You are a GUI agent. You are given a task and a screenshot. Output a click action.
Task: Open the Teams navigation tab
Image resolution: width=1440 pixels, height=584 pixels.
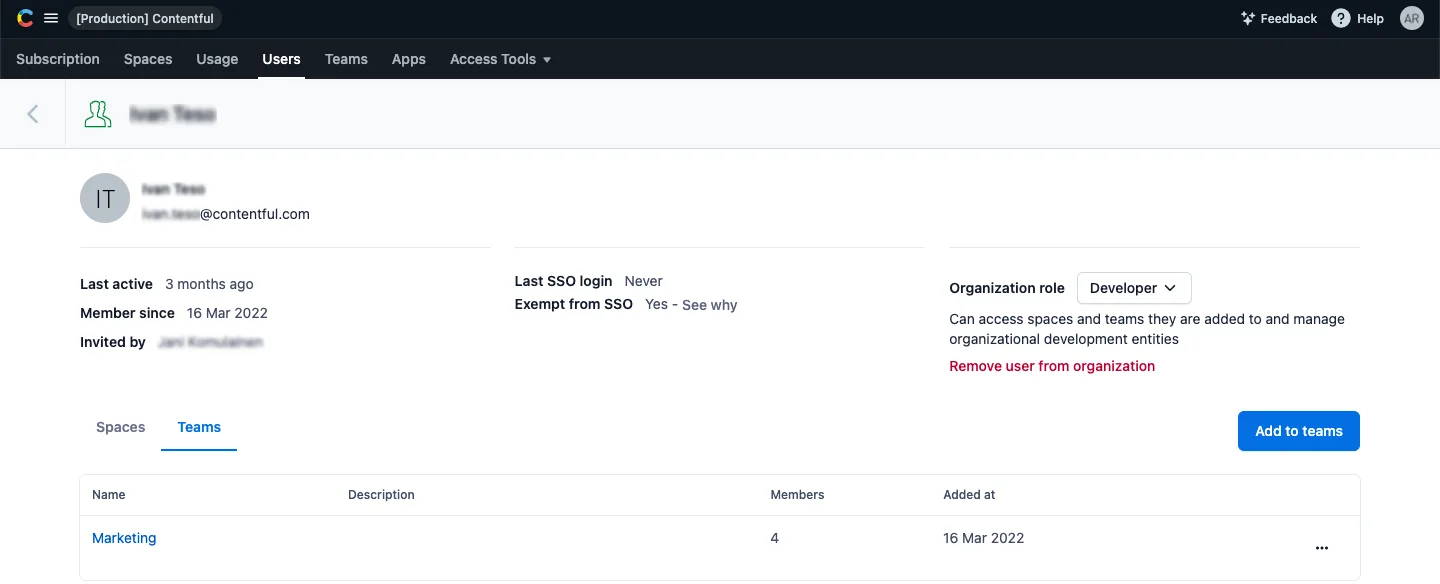tap(346, 59)
